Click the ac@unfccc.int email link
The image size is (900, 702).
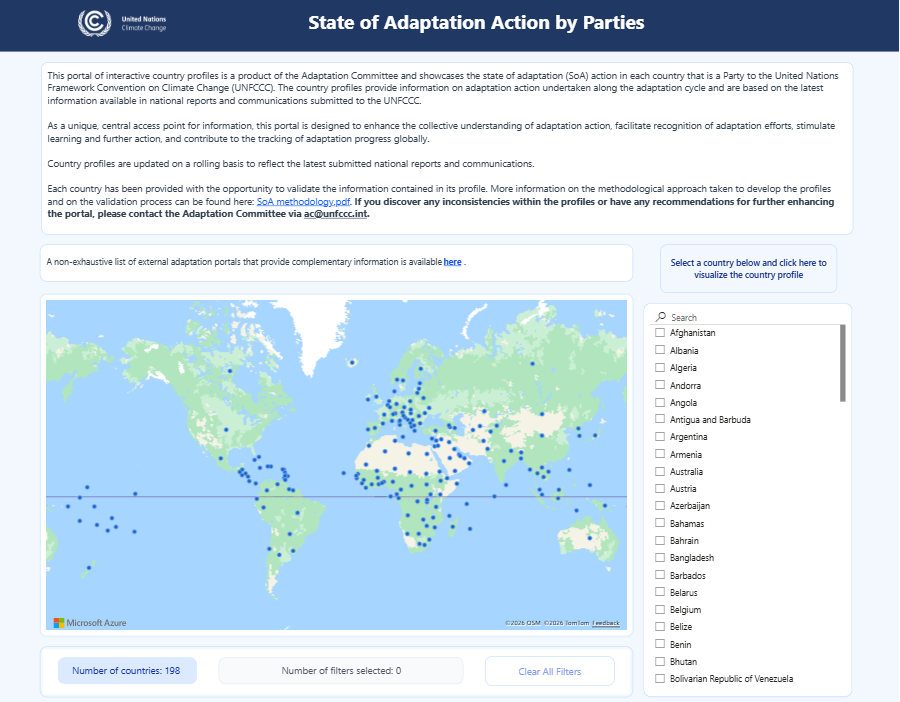(x=336, y=214)
